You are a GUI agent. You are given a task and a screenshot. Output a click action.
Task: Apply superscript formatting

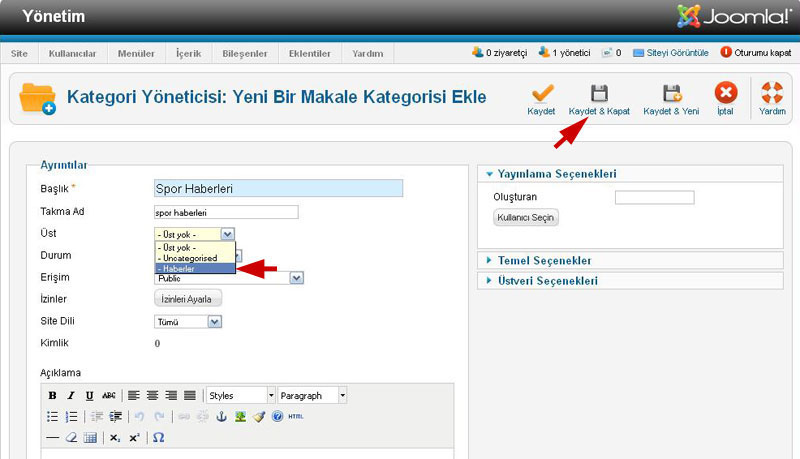(134, 438)
